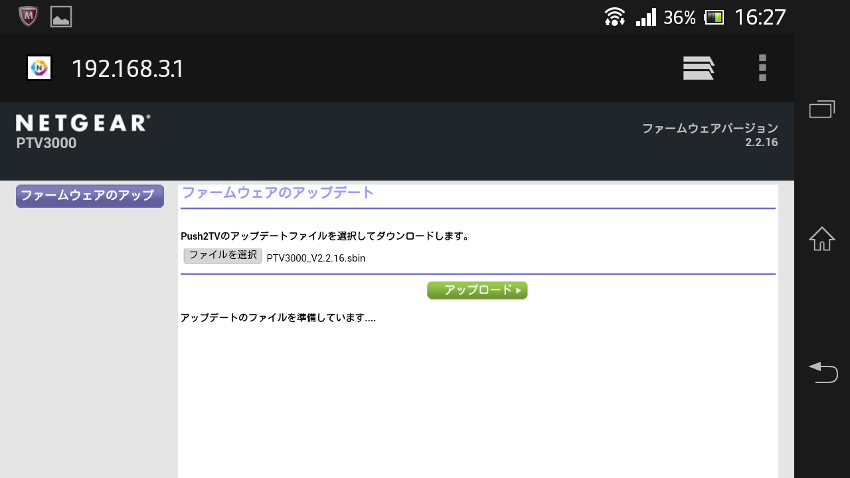Tap the Push2TV update file instruction text
850x478 pixels.
coord(325,236)
